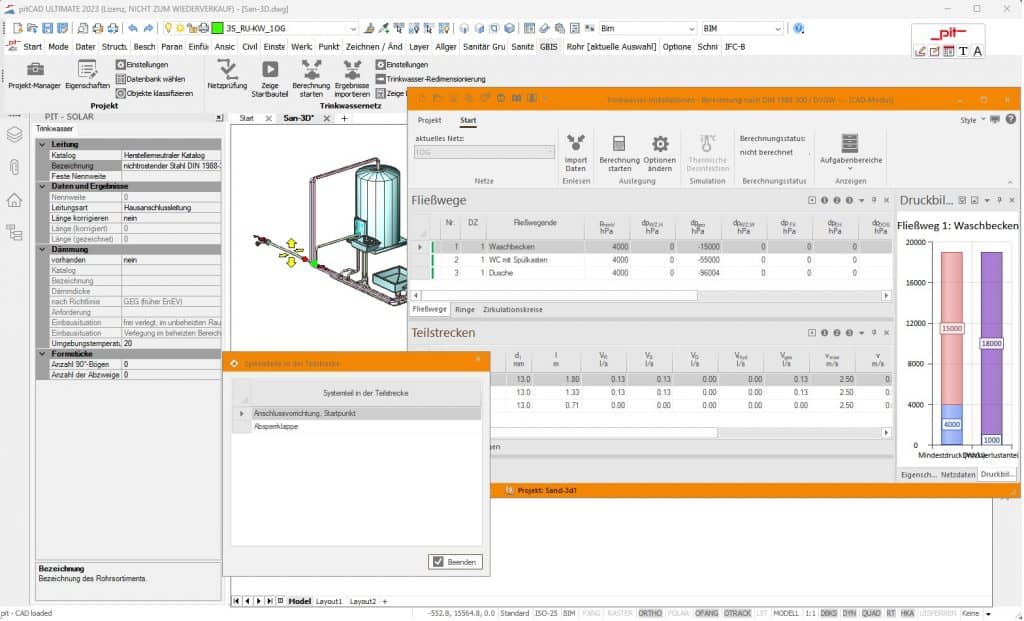Image resolution: width=1024 pixels, height=621 pixels.
Task: Run Netzprüfung network check
Action: pos(227,75)
